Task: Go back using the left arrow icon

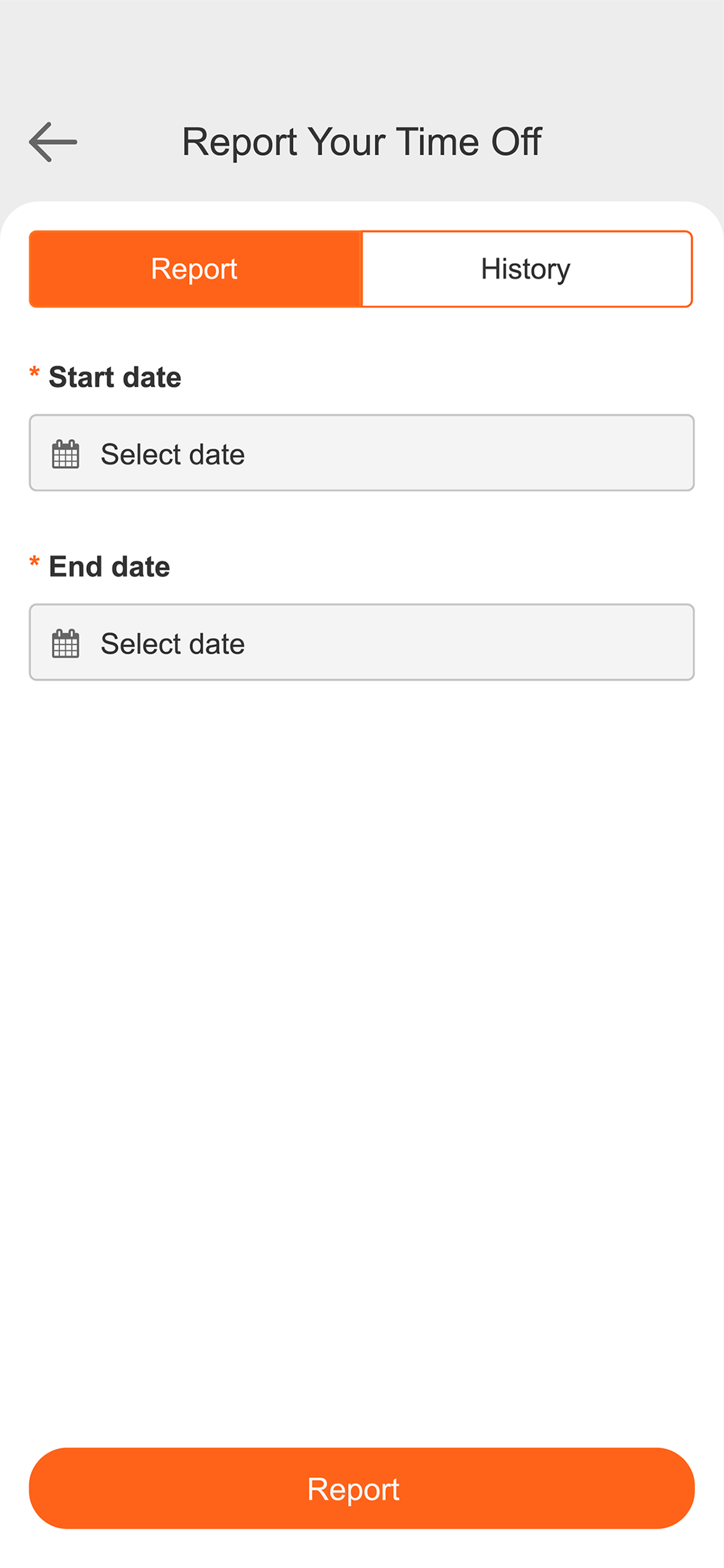Action: (x=53, y=142)
